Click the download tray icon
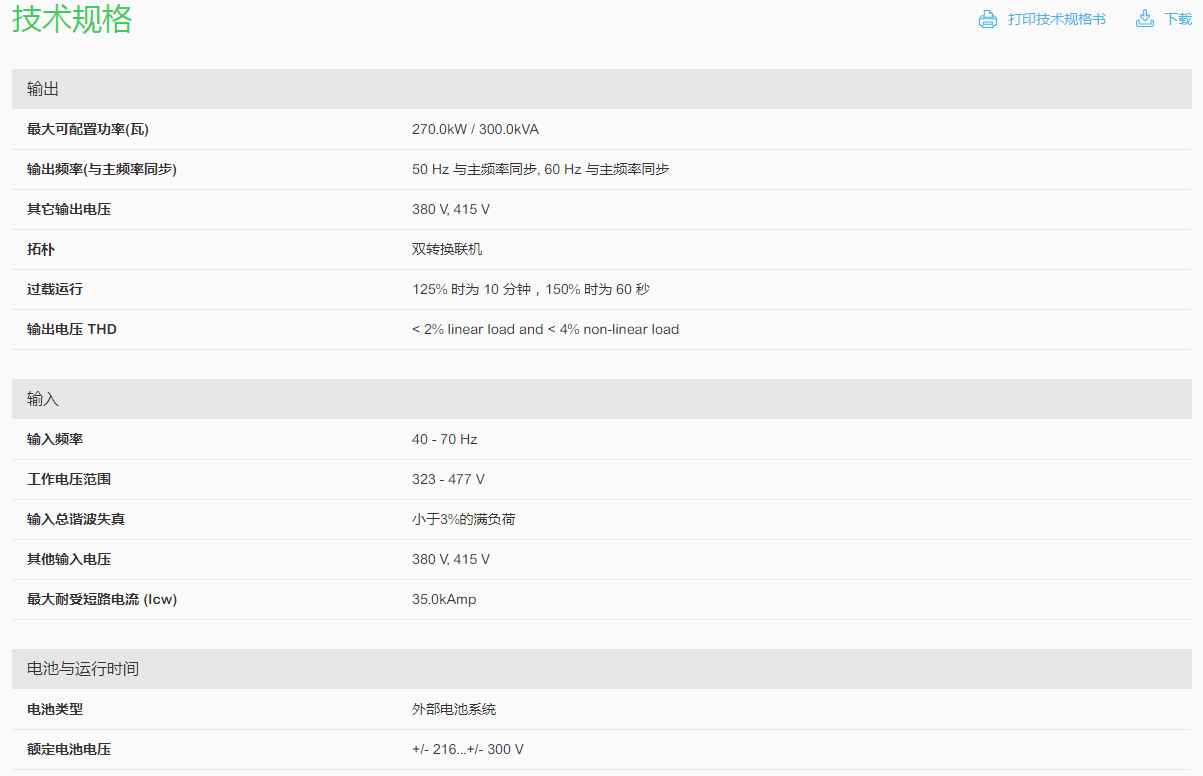The image size is (1203, 776). pos(1145,19)
